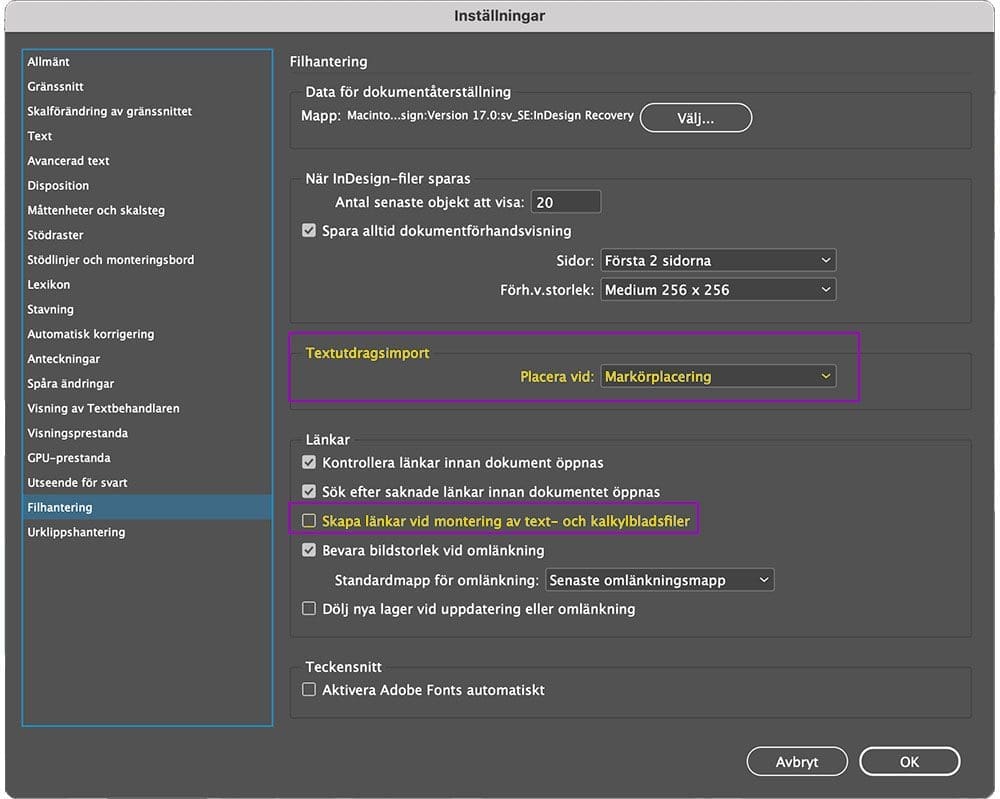
Task: Click the Välj... button for recovery folder
Action: click(696, 118)
